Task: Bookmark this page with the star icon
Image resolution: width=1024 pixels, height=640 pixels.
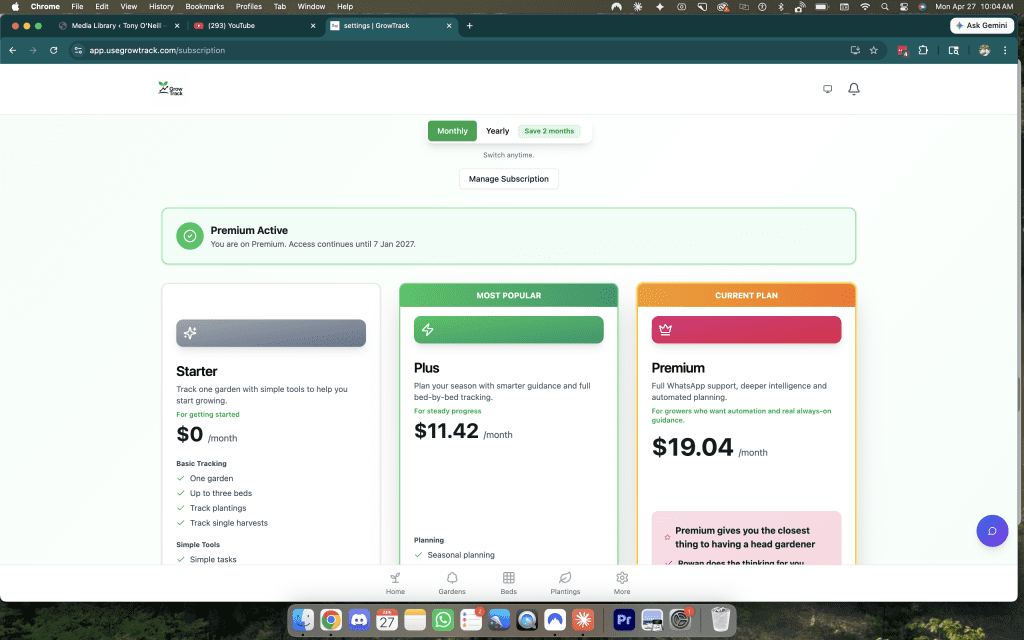Action: [874, 50]
